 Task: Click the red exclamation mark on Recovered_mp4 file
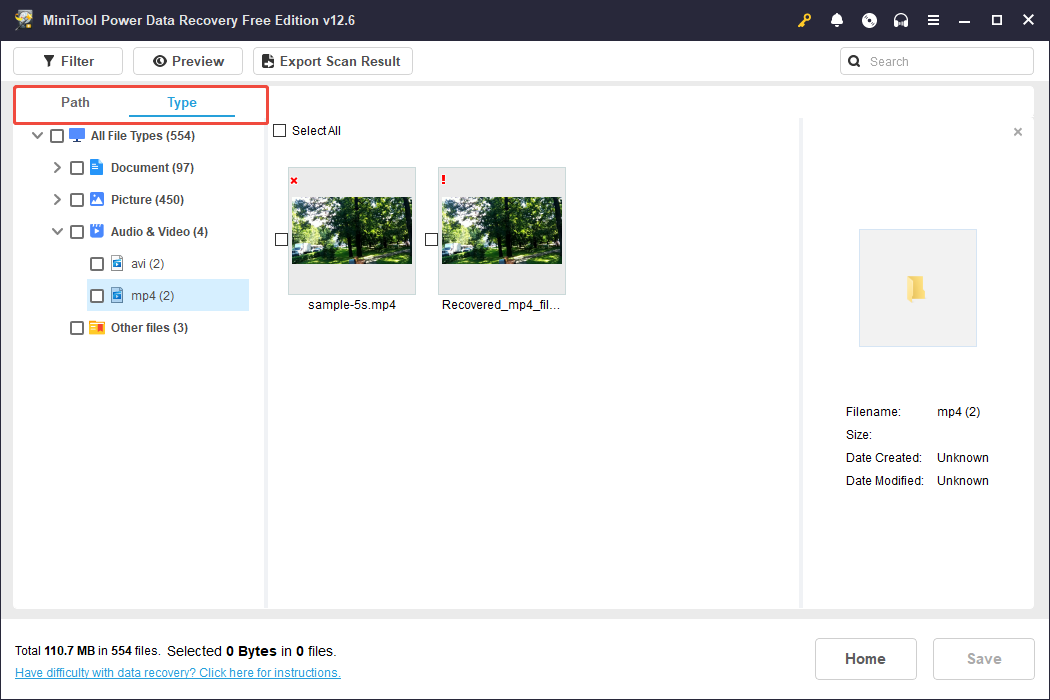point(443,180)
